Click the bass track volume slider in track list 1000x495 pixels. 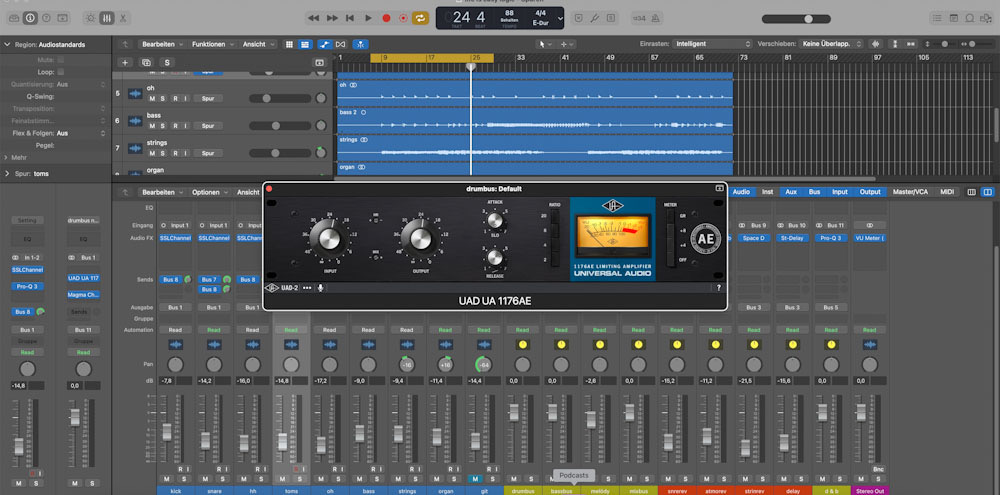point(280,126)
